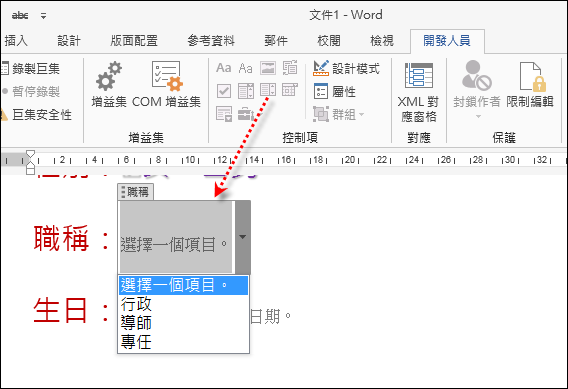Click the 日期 date picker placeholder text
The image size is (568, 389).
[x=271, y=317]
